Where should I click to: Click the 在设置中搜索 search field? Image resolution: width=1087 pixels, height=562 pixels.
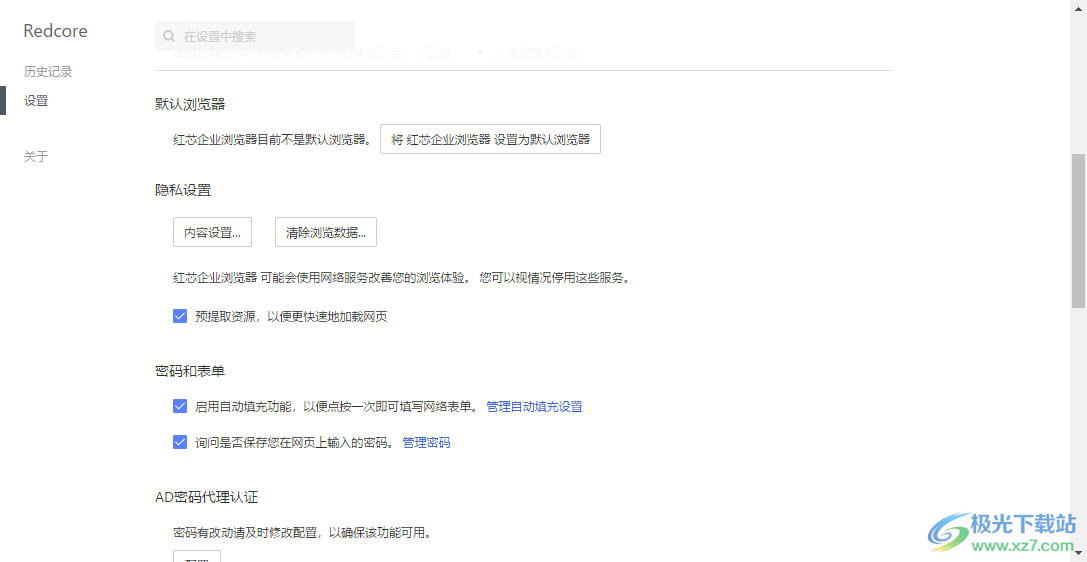coord(255,36)
